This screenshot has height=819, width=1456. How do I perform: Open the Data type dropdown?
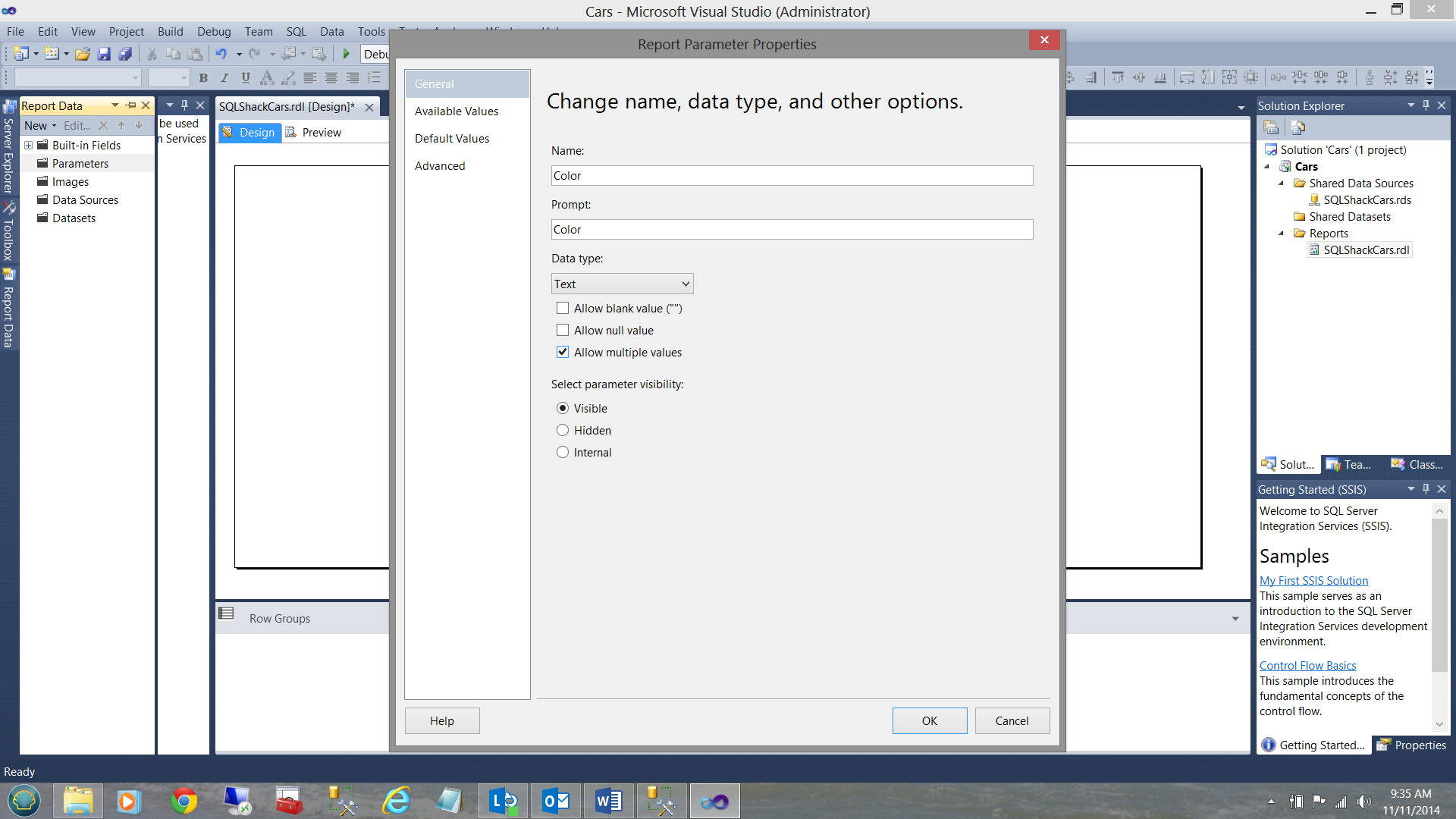(x=622, y=284)
